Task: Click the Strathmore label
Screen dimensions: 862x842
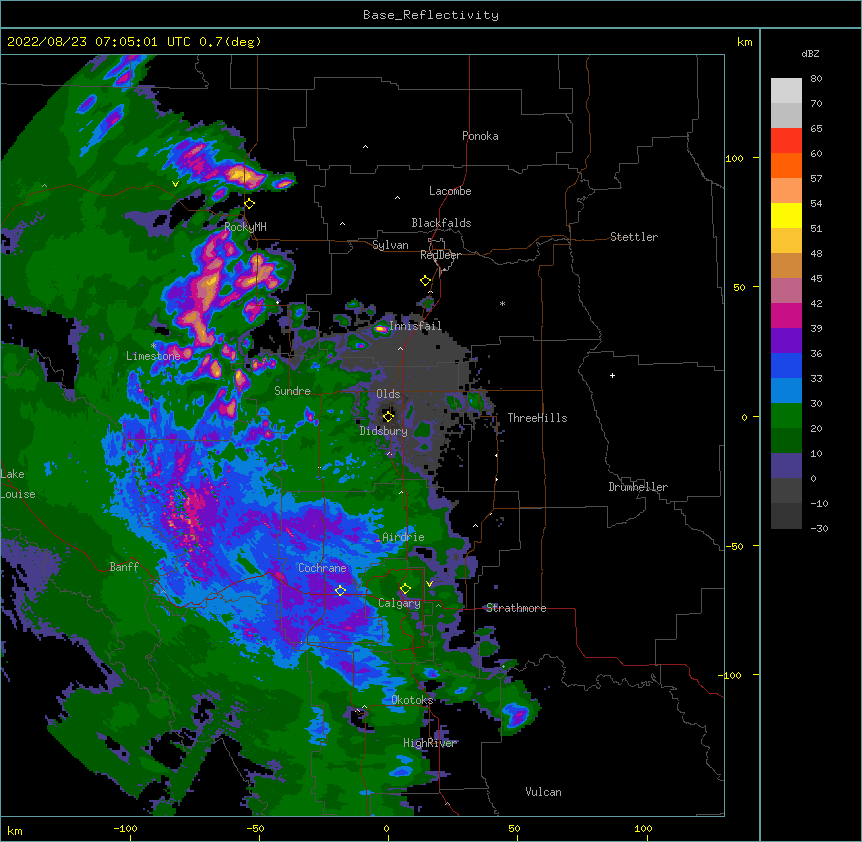Action: tap(516, 608)
